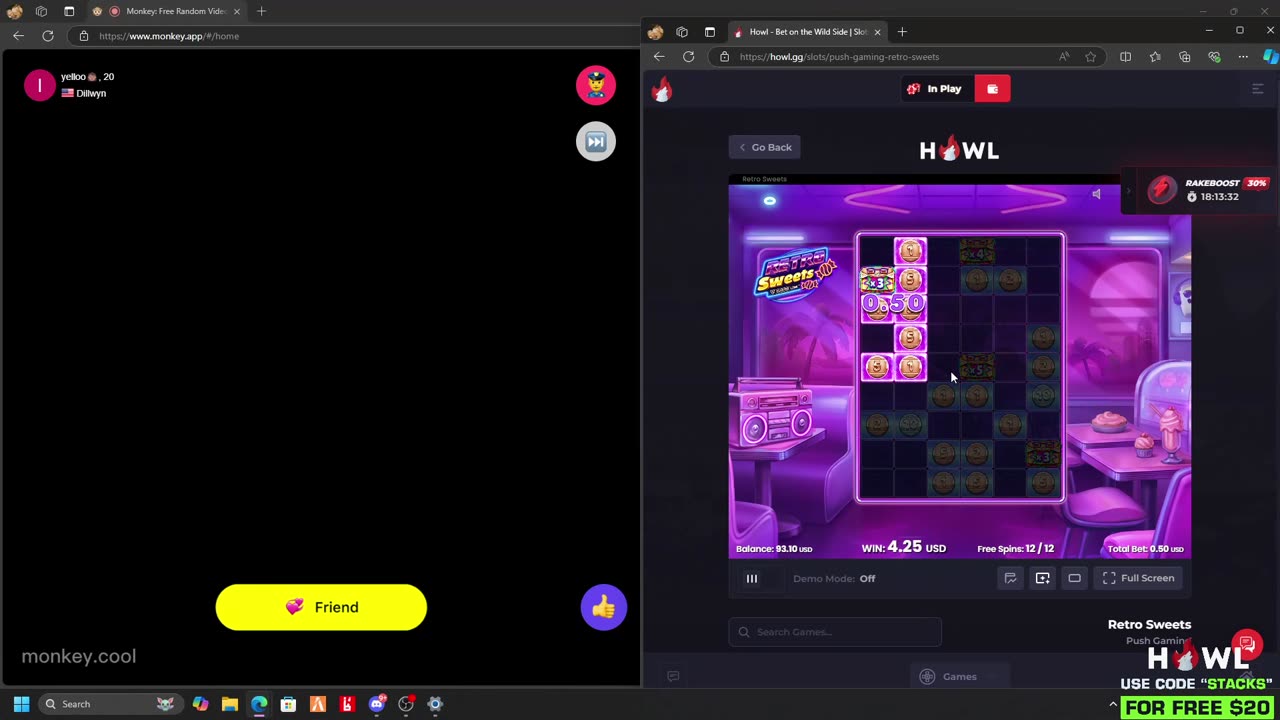The height and width of the screenshot is (720, 1280).
Task: Open game stats chart icon
Action: tap(1010, 578)
